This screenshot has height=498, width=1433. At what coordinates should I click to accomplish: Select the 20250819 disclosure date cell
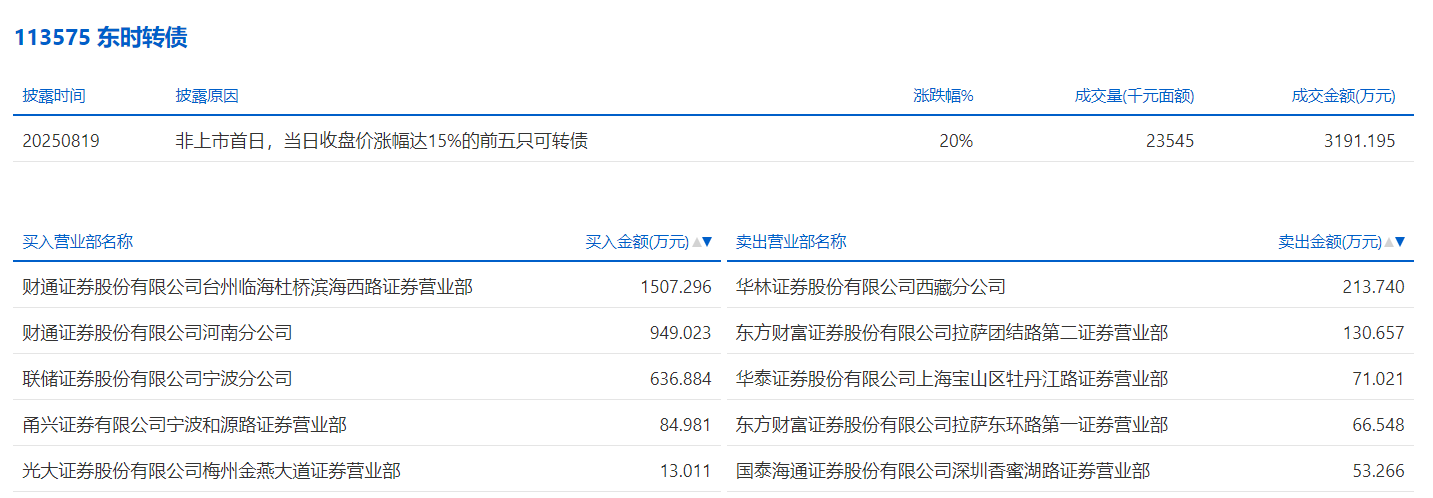click(61, 141)
